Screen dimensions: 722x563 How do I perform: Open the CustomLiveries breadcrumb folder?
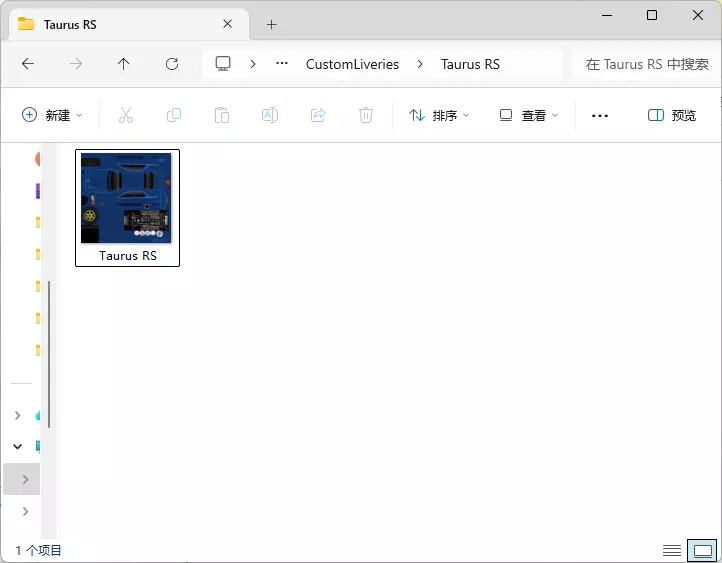pos(352,64)
